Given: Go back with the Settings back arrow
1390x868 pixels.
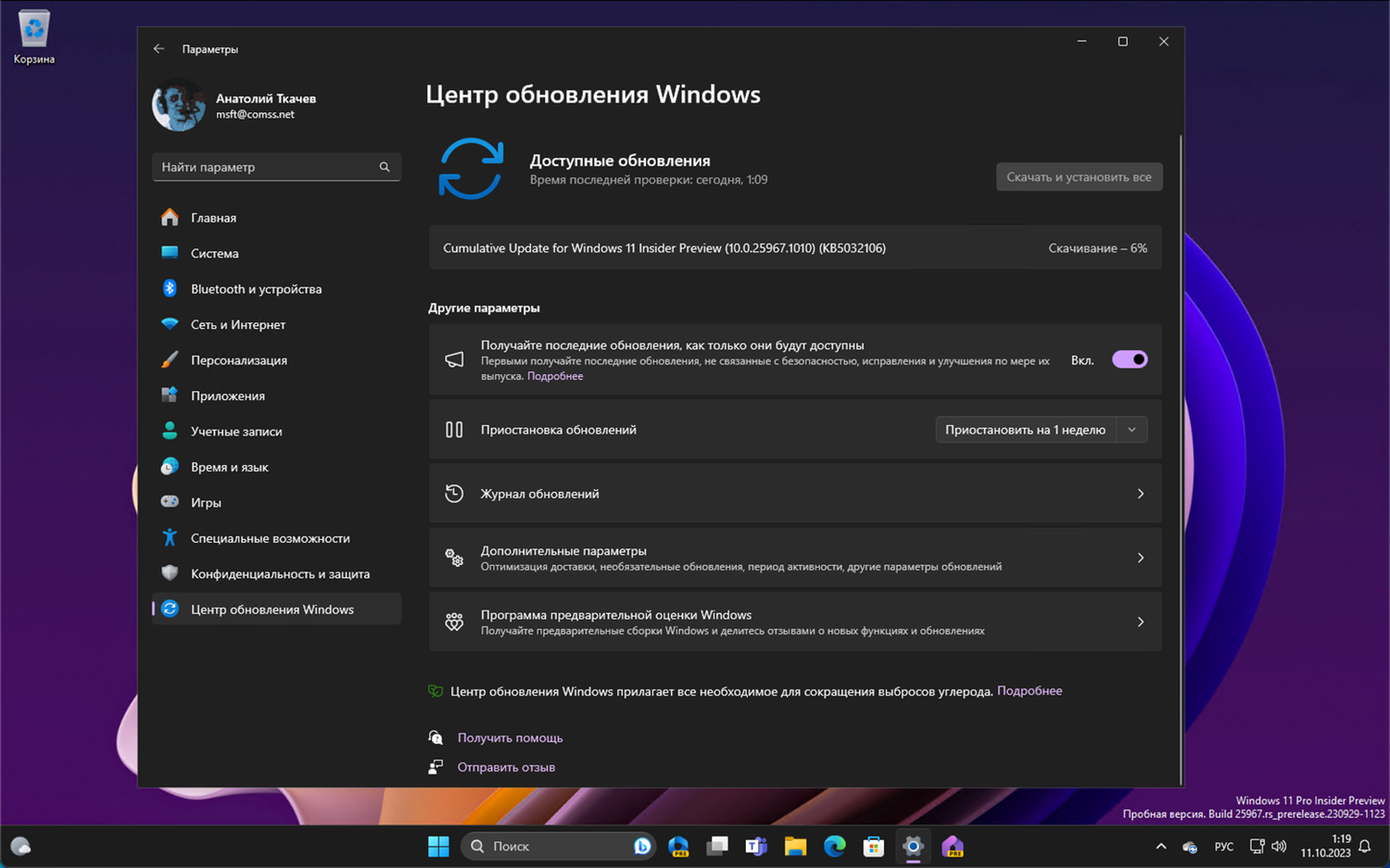Looking at the screenshot, I should tap(159, 49).
